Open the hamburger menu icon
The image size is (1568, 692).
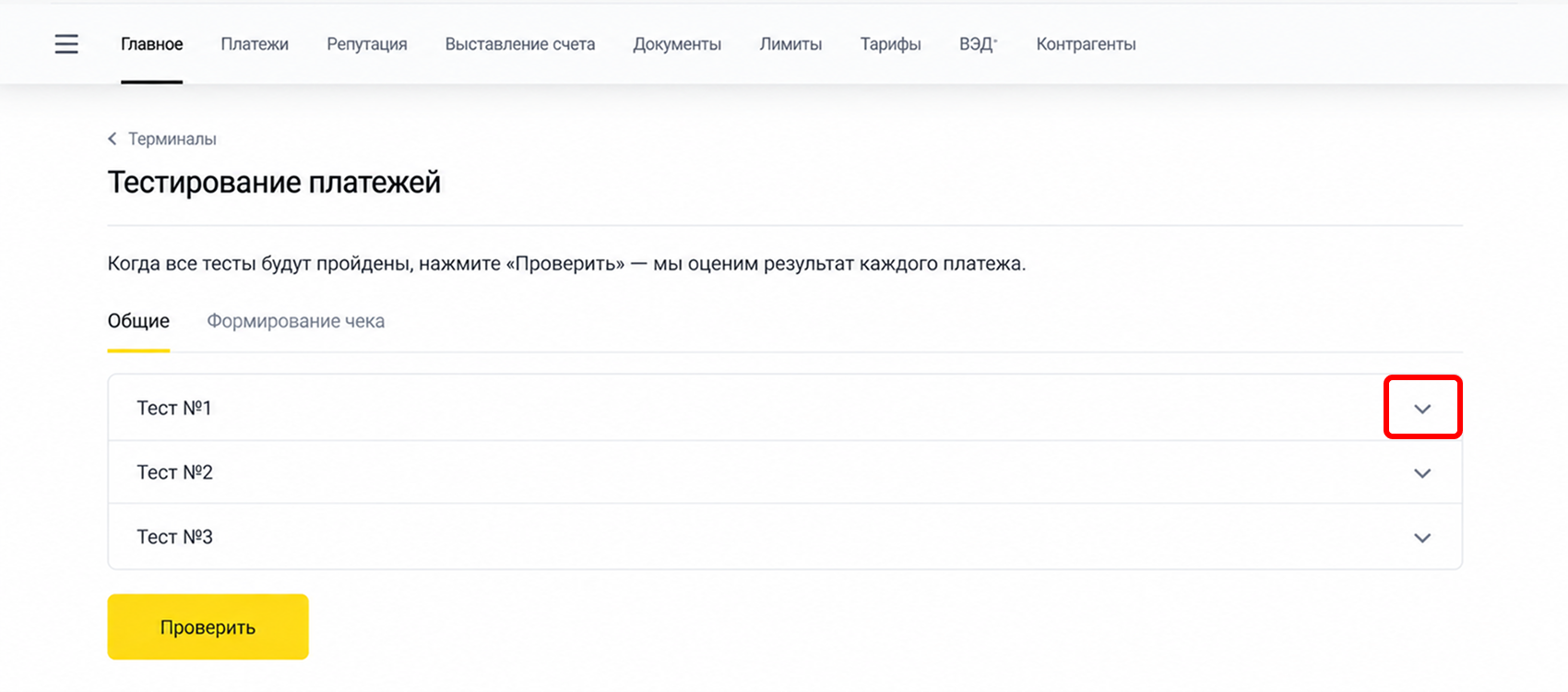click(66, 44)
